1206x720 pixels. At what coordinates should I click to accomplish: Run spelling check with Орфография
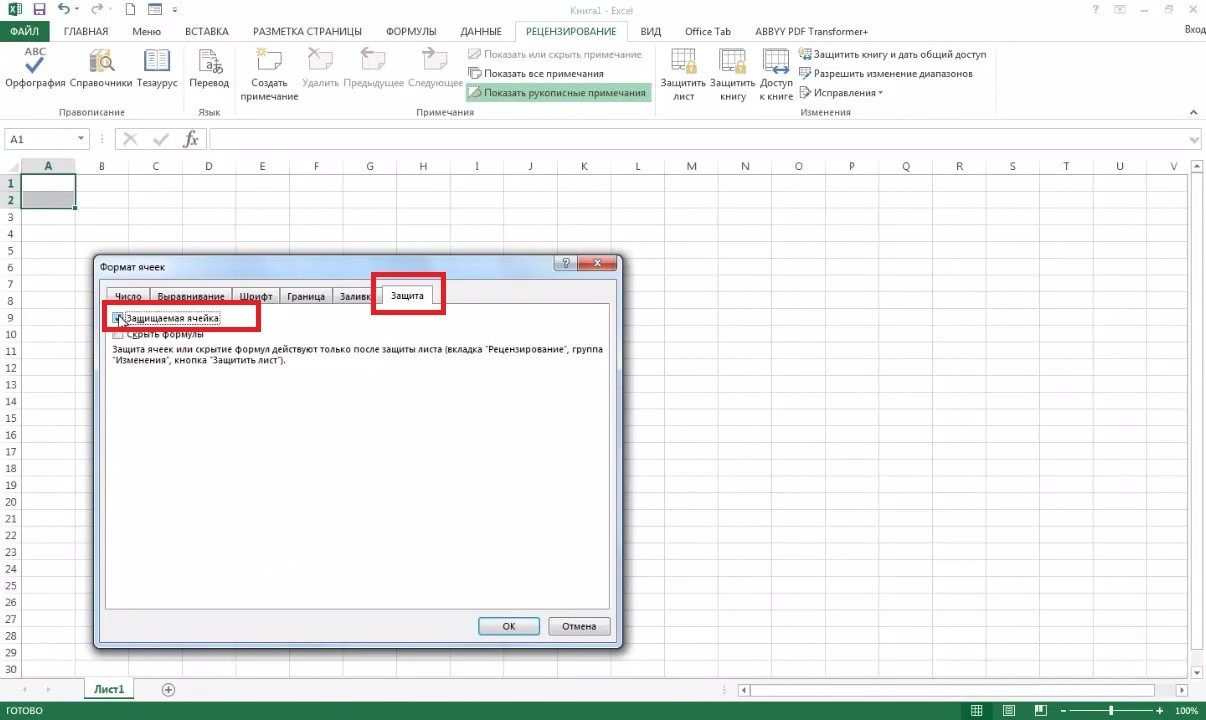(x=33, y=70)
